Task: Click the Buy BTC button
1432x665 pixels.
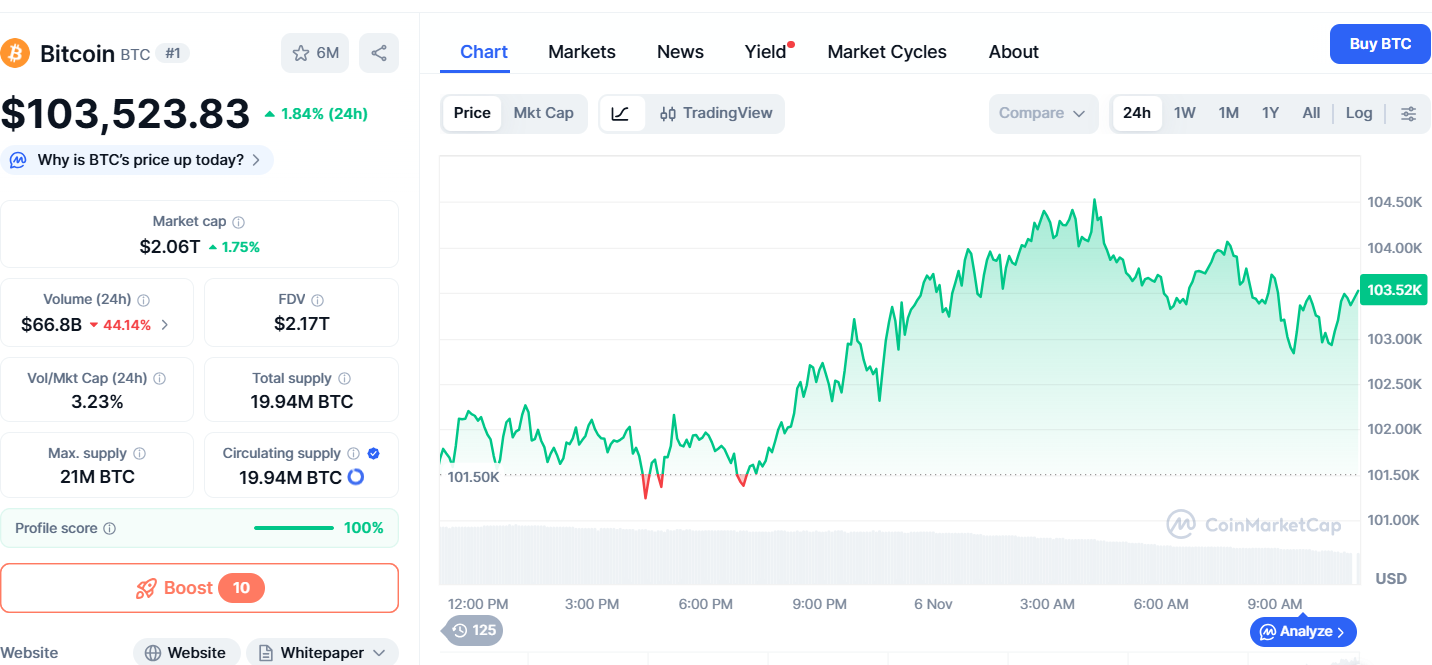Action: (x=1381, y=44)
